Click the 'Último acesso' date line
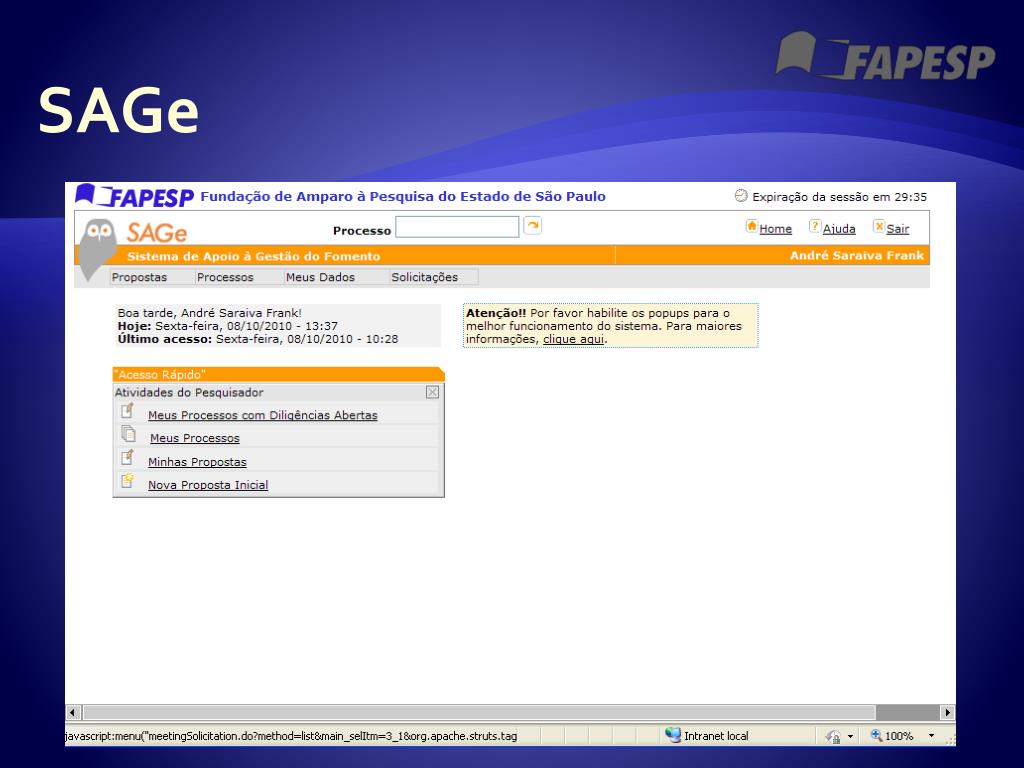Viewport: 1024px width, 768px height. (258, 339)
